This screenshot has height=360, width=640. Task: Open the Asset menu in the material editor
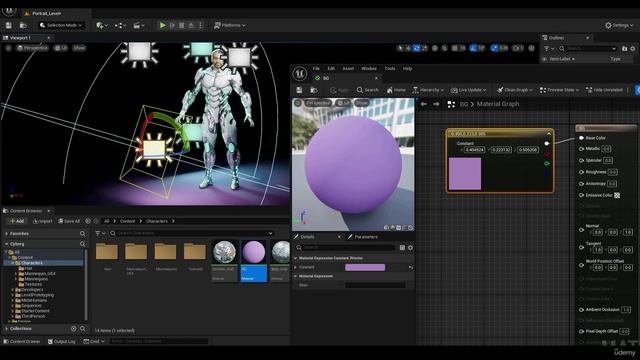348,69
